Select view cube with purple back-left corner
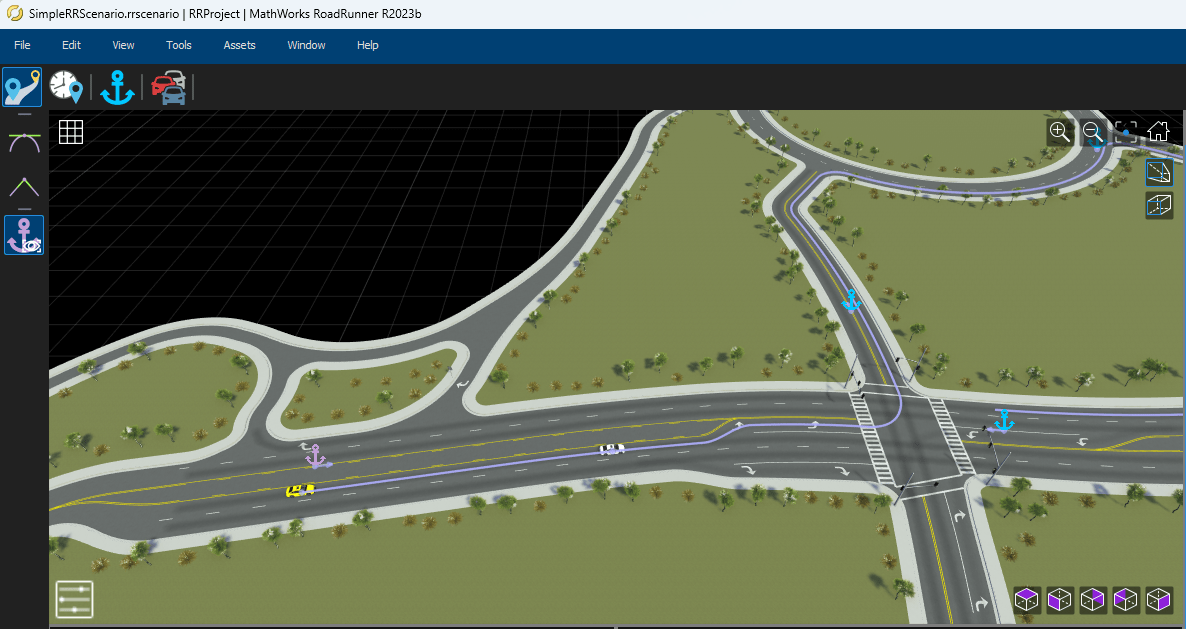 pyautogui.click(x=1126, y=600)
